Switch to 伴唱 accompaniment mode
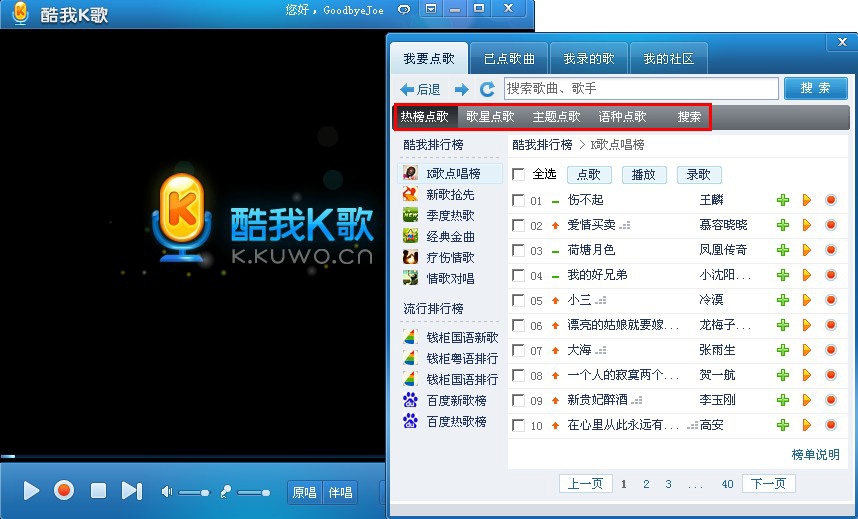The image size is (858, 519). [x=340, y=492]
